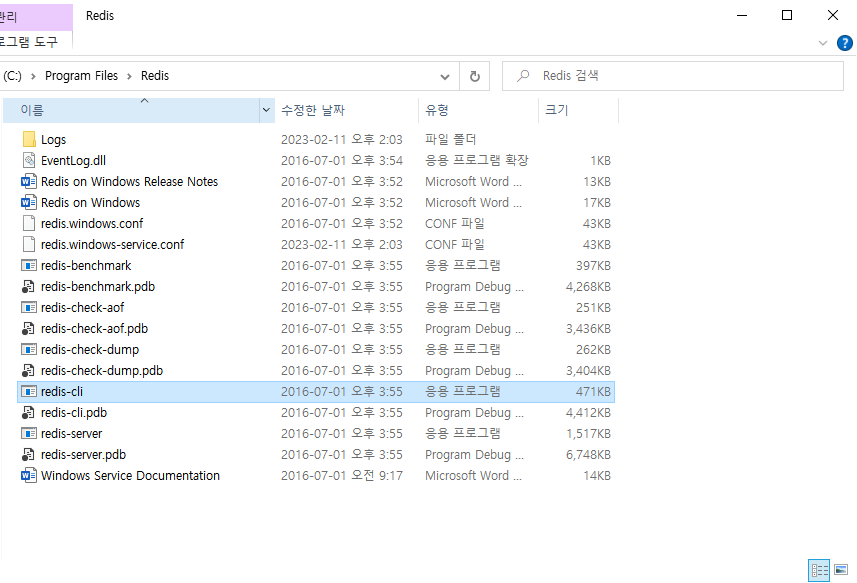Click the 2016-07-01 오후 3:54 date cell
The width and height of the screenshot is (857, 583).
[x=342, y=161]
